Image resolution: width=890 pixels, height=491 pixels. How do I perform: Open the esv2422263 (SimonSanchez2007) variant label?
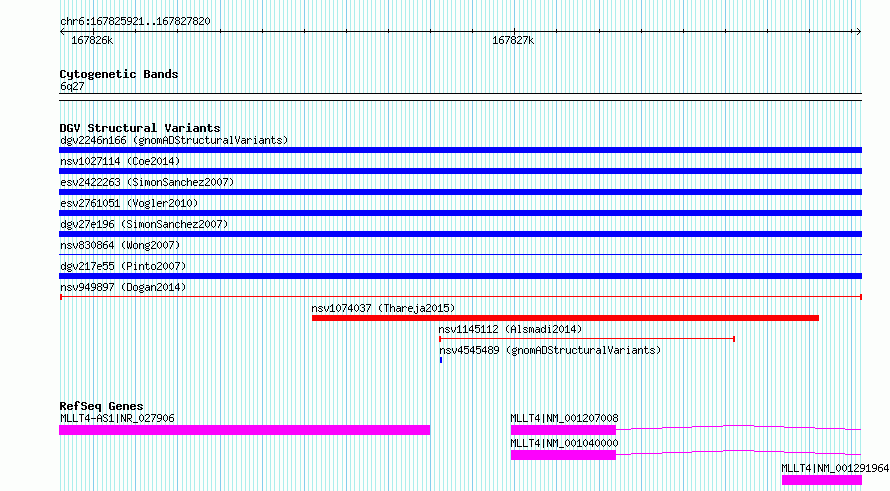click(x=147, y=182)
